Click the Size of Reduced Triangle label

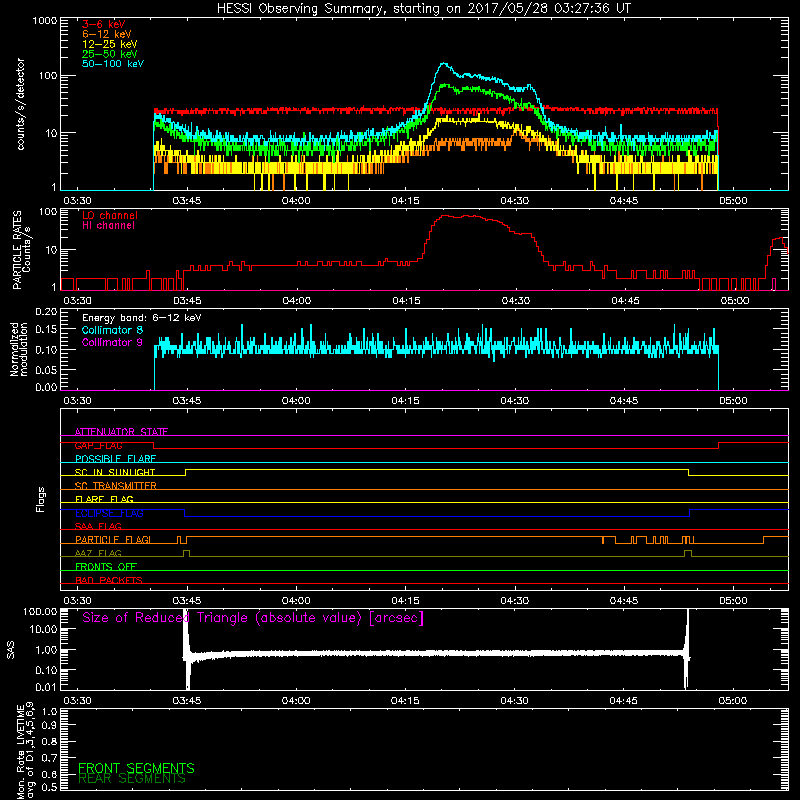(x=253, y=618)
